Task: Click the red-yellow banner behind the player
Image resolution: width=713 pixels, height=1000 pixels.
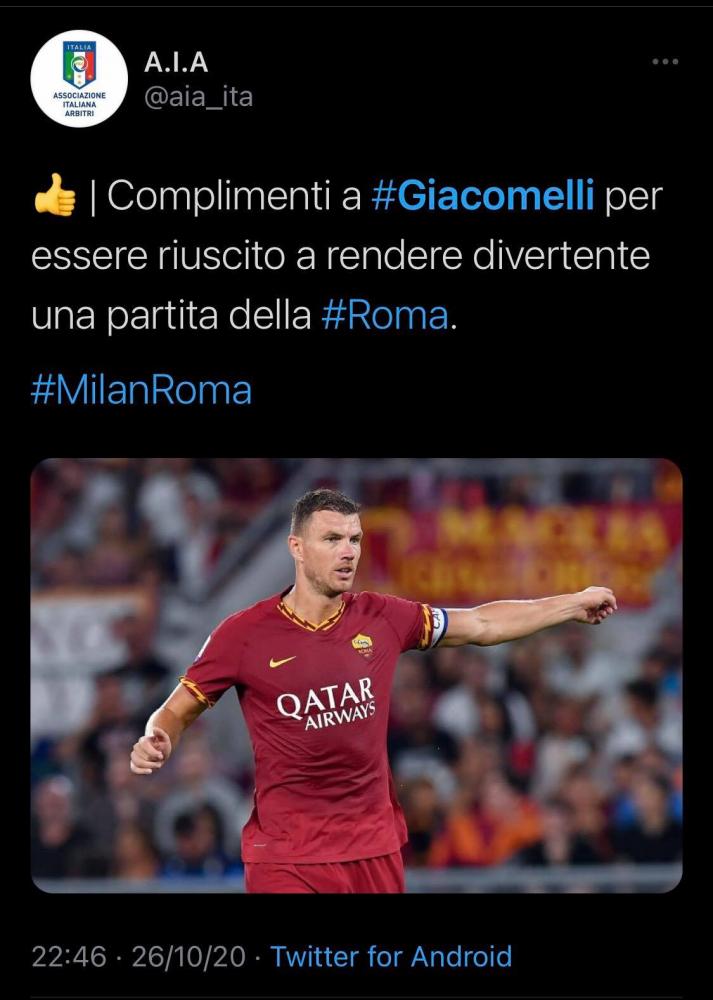Action: [520, 554]
